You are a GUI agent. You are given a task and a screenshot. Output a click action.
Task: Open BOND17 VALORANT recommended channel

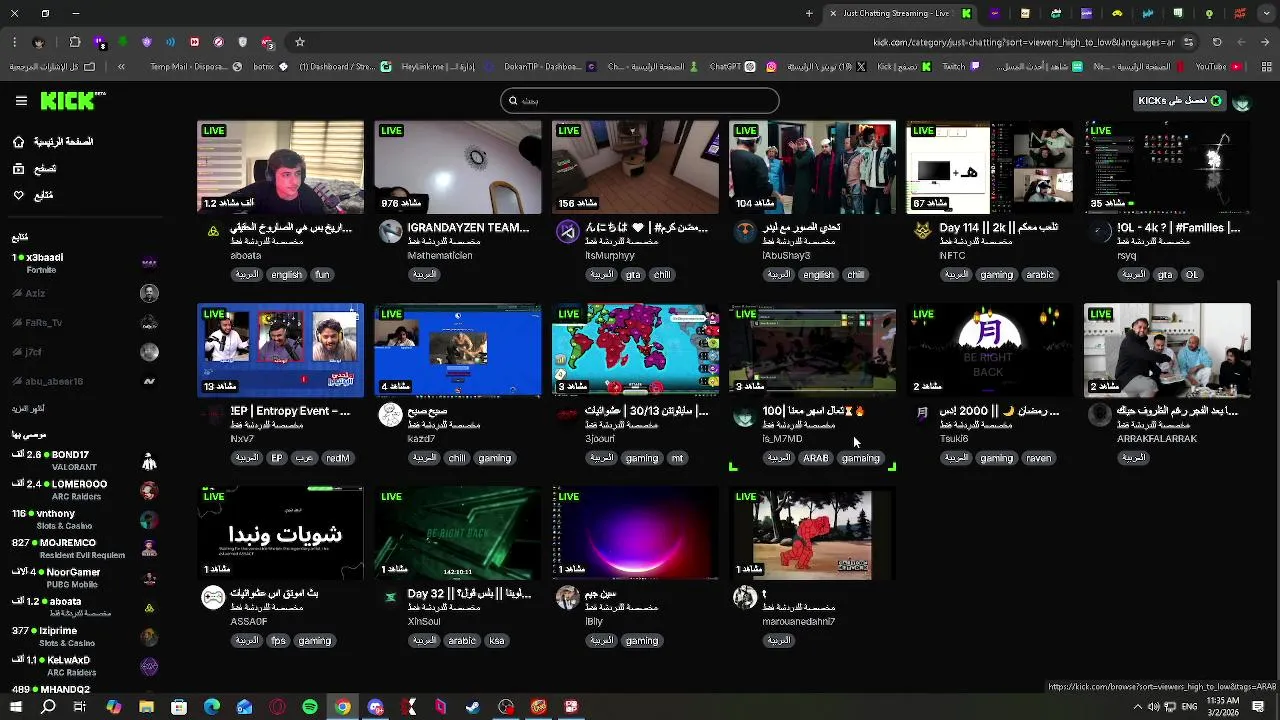tap(85, 461)
